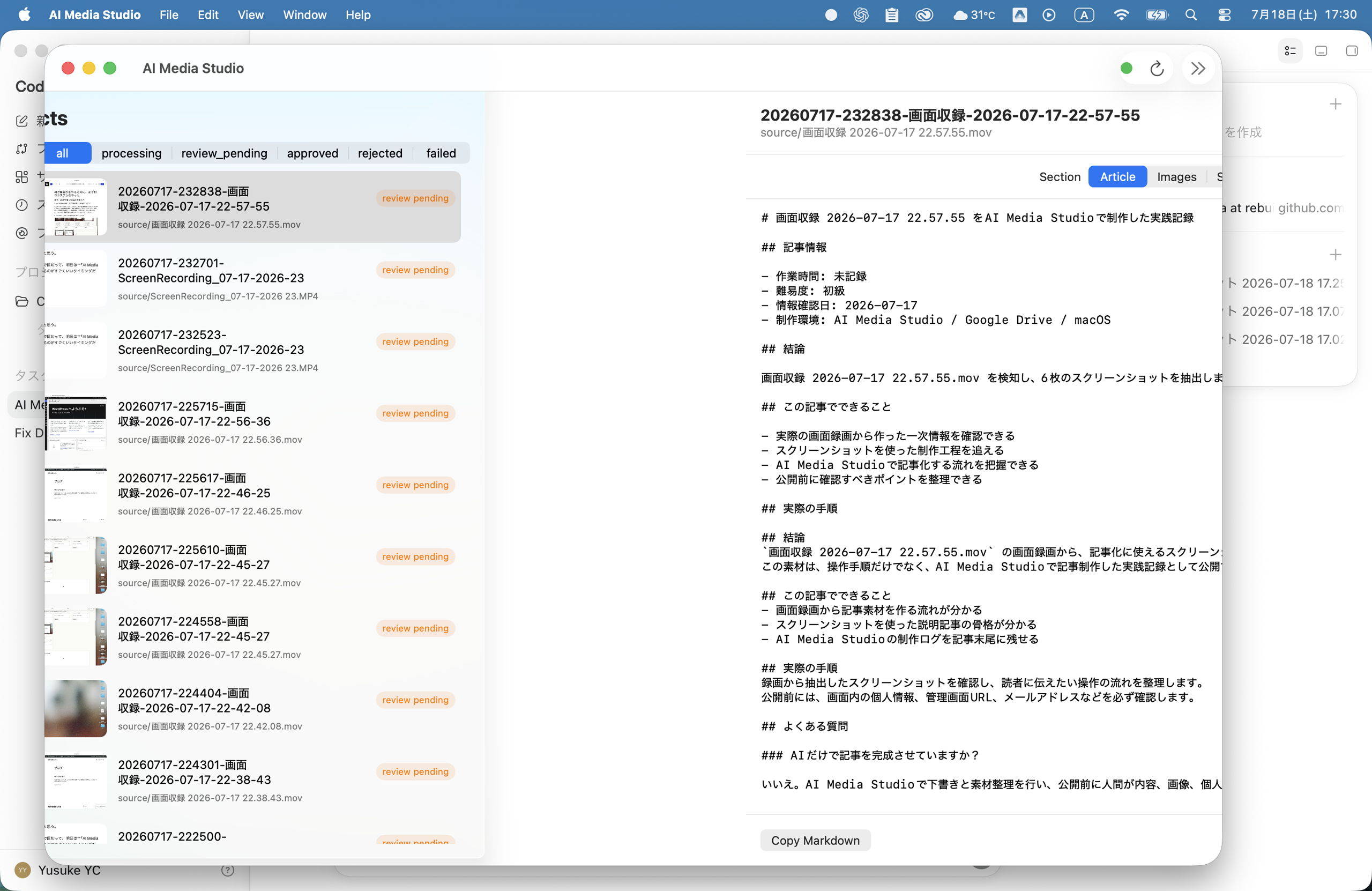Select the 'failed' filter tab
Screen dimensions: 1372x891
(x=441, y=153)
